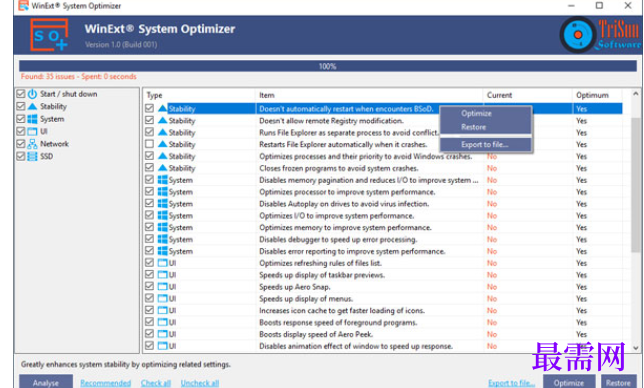The width and height of the screenshot is (644, 388).
Task: Choose Export to file... in context menu
Action: pyautogui.click(x=485, y=145)
